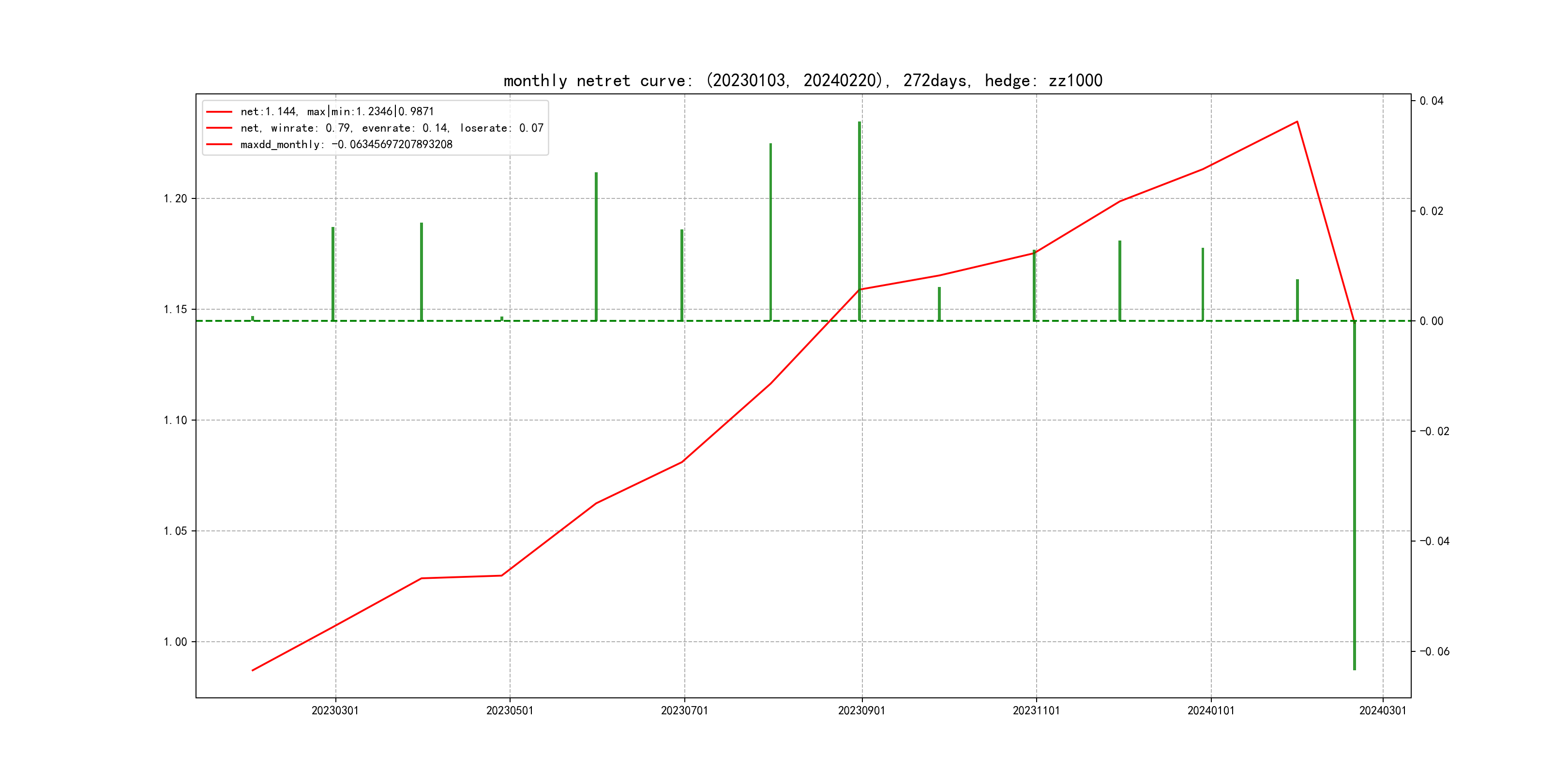Click the 20231101 x-axis label
Screen dimensions: 1568x784
[1036, 710]
